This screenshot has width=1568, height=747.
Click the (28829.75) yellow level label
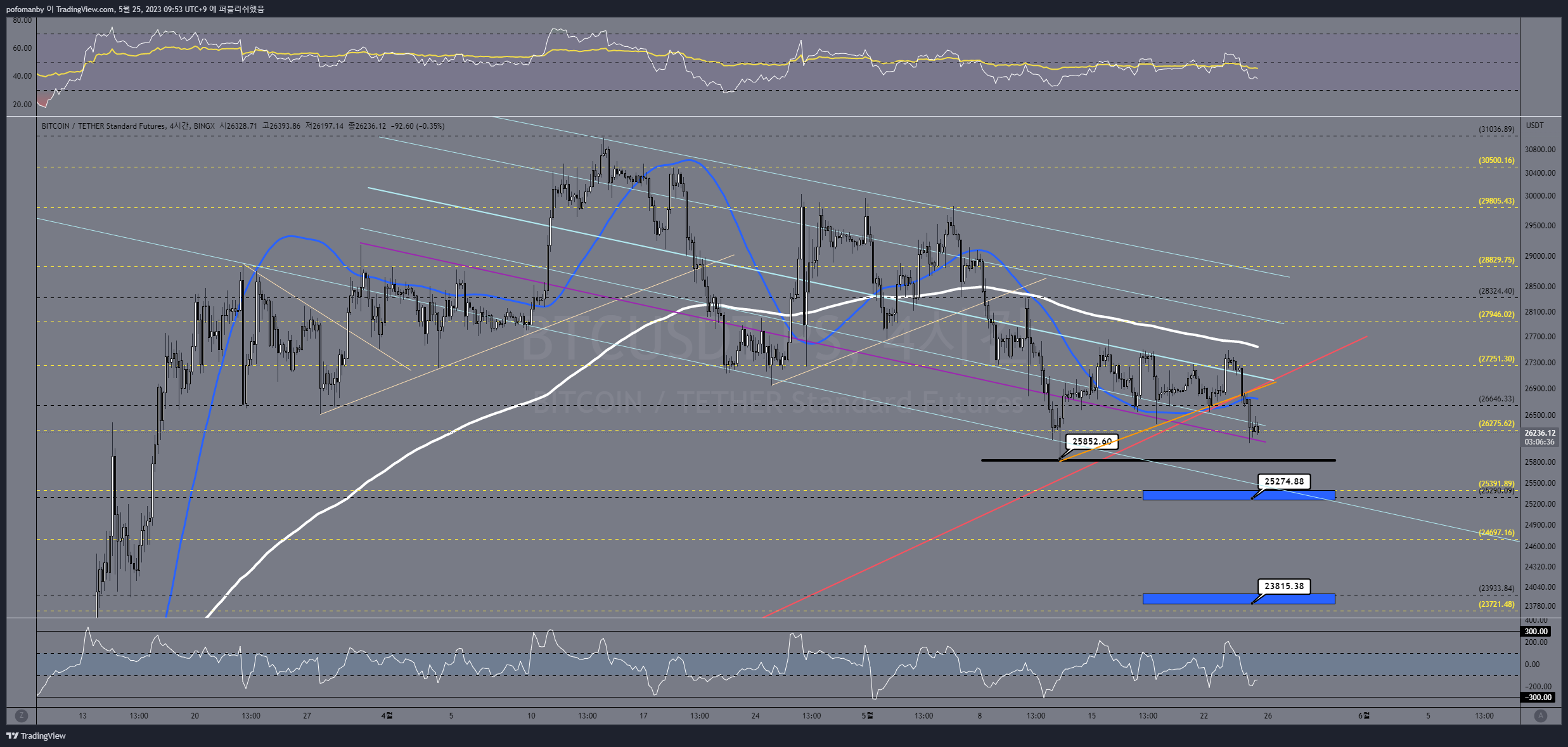tap(1496, 260)
